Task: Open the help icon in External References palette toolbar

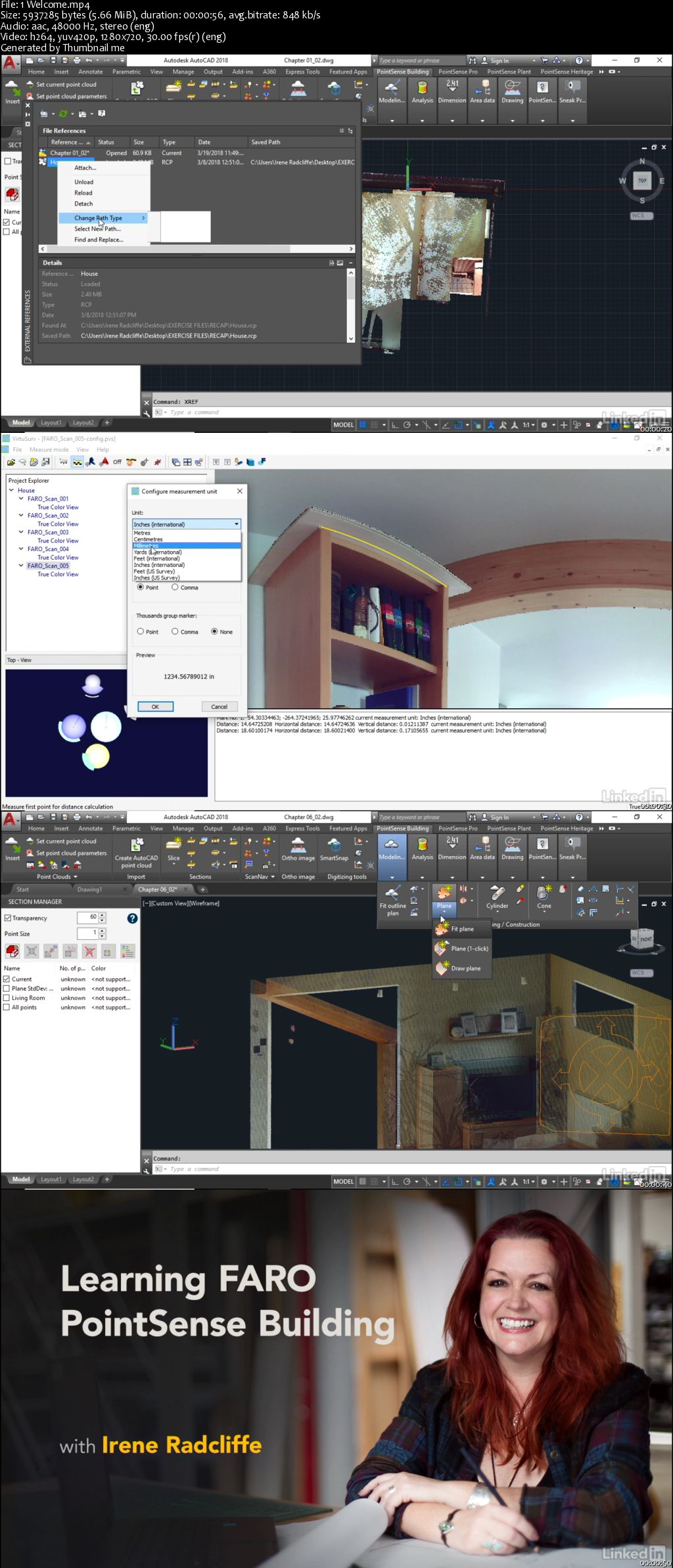Action: click(x=101, y=114)
